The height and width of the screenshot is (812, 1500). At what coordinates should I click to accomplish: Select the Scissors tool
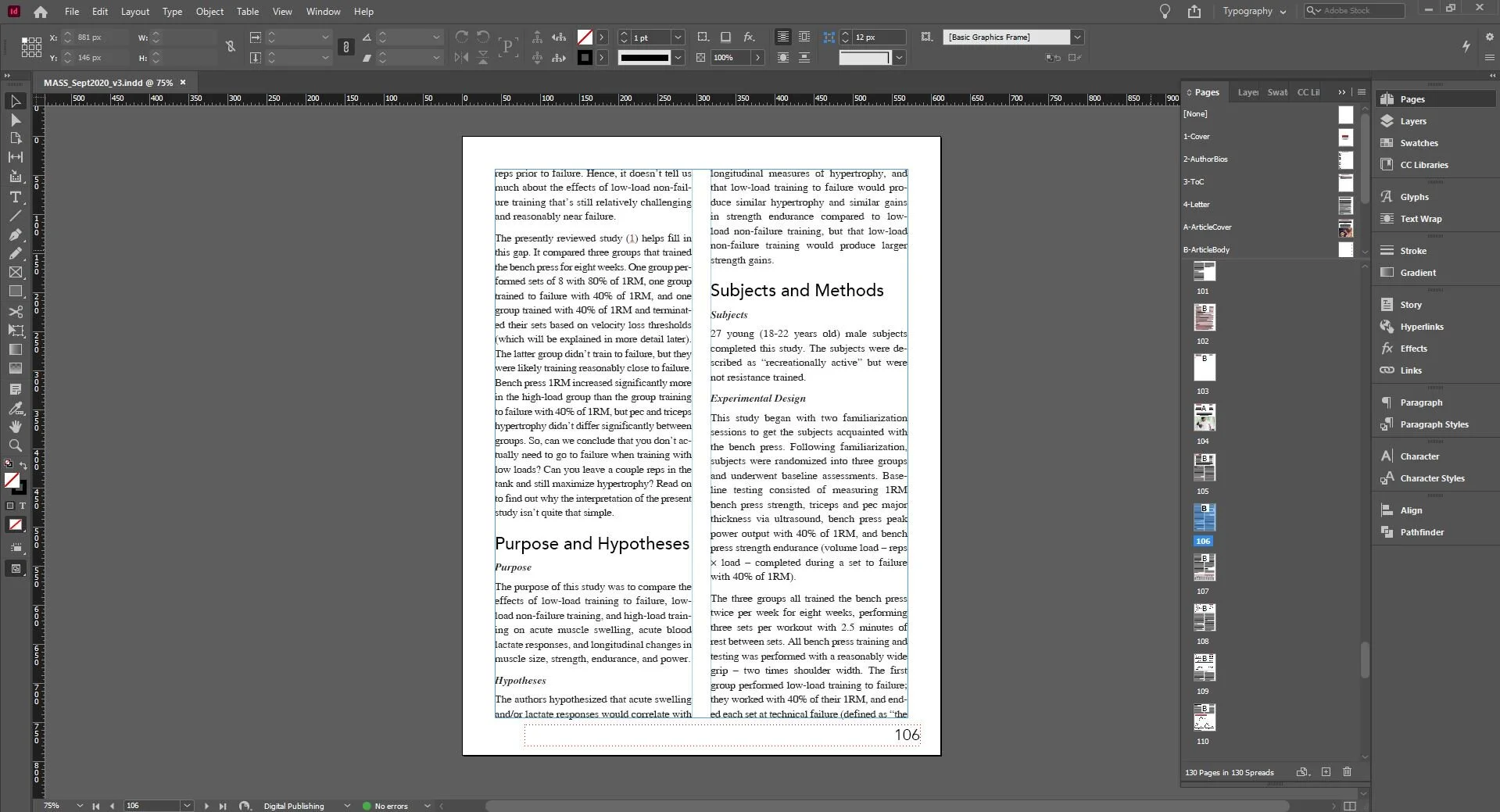pos(15,312)
